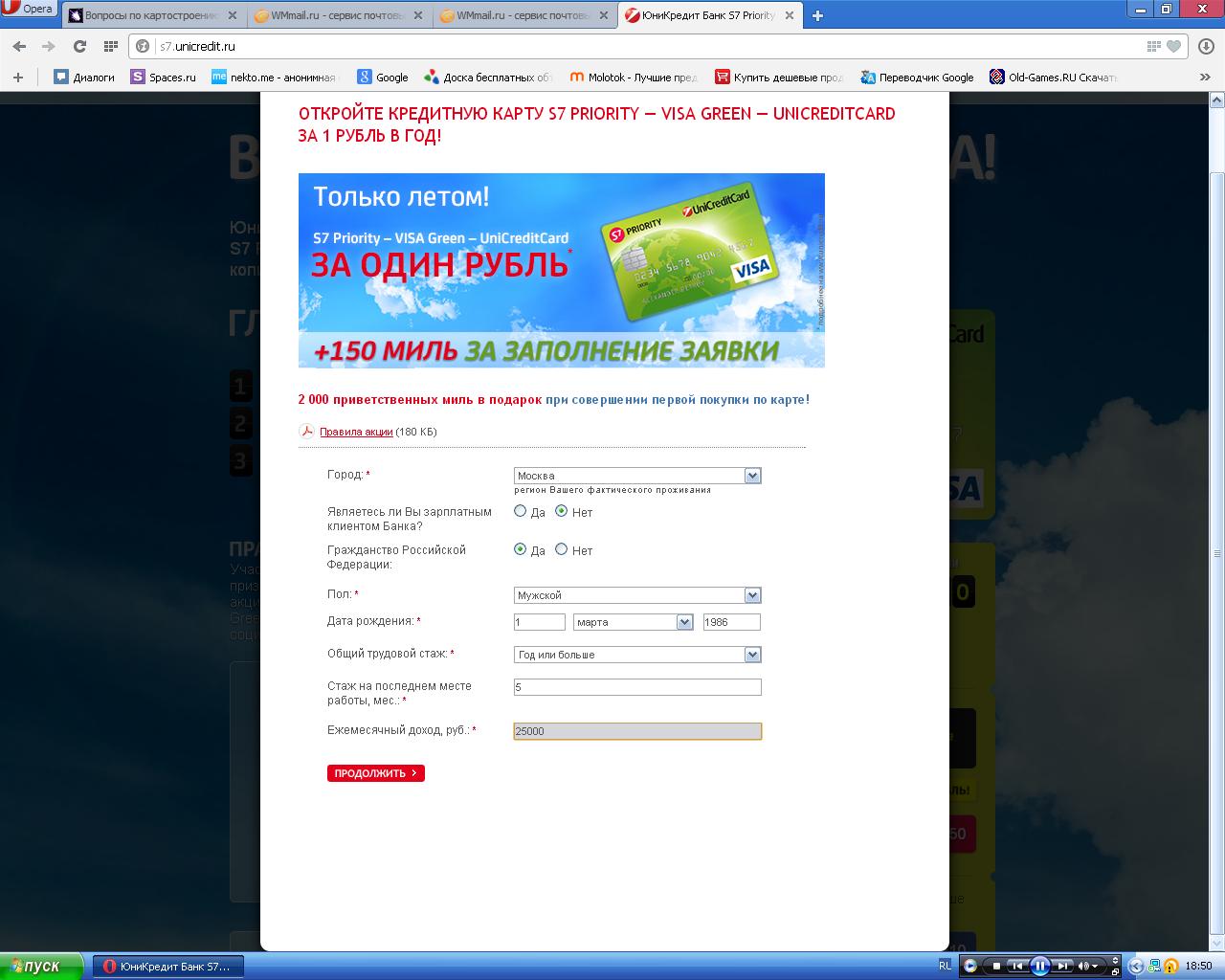Open the 'Переводчик Google' bookmark
1225x980 pixels.
coord(917,78)
